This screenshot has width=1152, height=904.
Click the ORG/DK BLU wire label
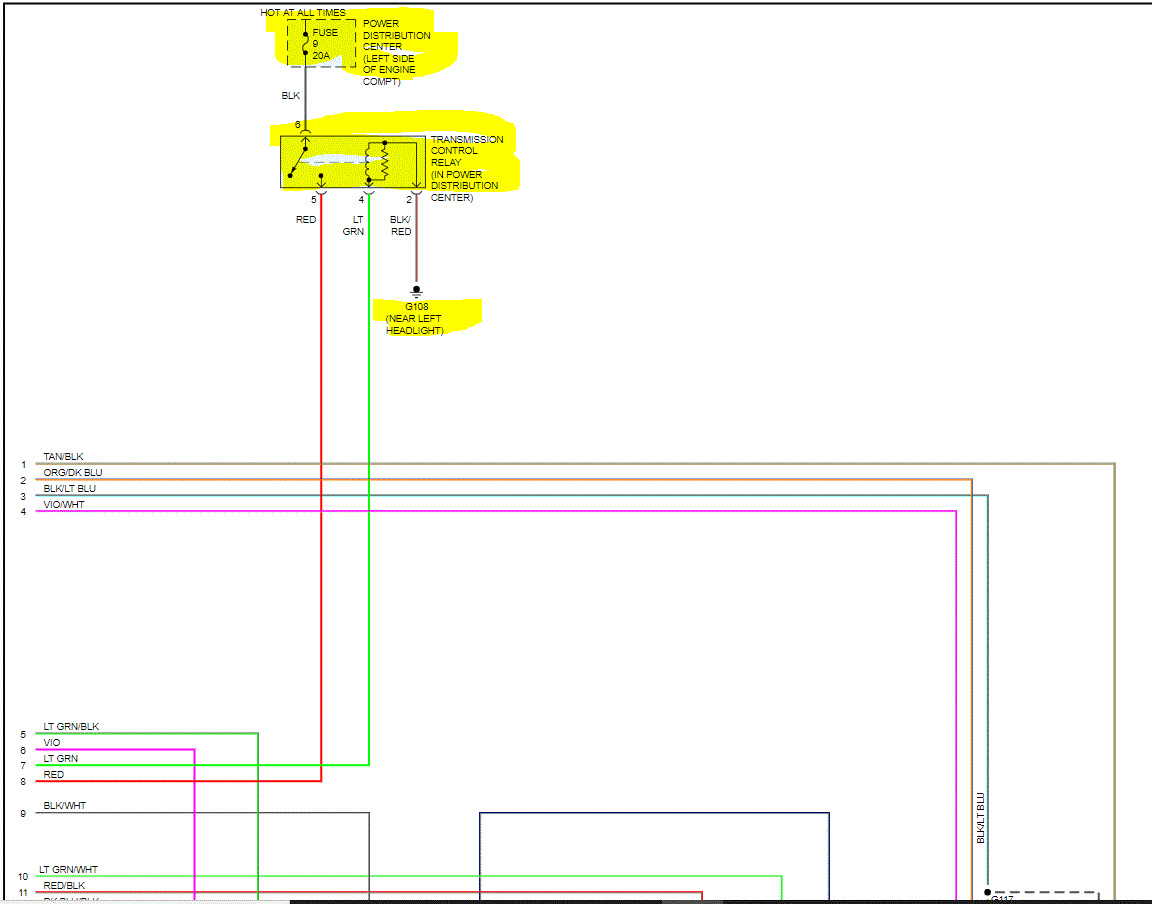click(73, 473)
